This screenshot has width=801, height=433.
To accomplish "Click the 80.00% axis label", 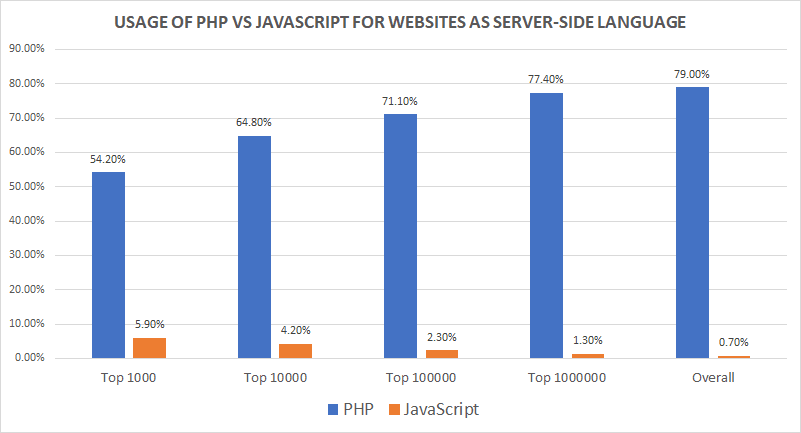I will tap(27, 84).
